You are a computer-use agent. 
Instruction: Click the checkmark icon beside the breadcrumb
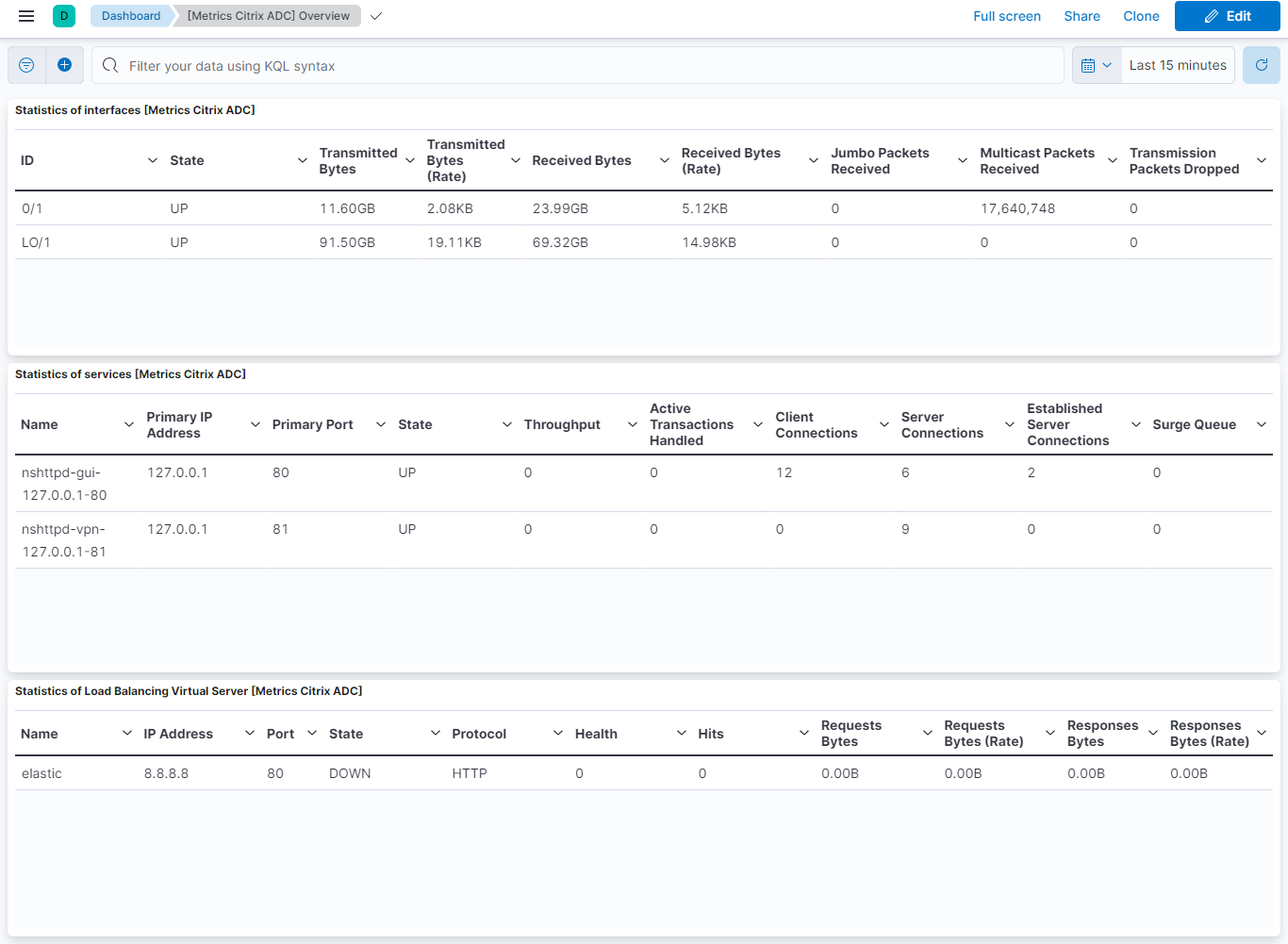(375, 16)
